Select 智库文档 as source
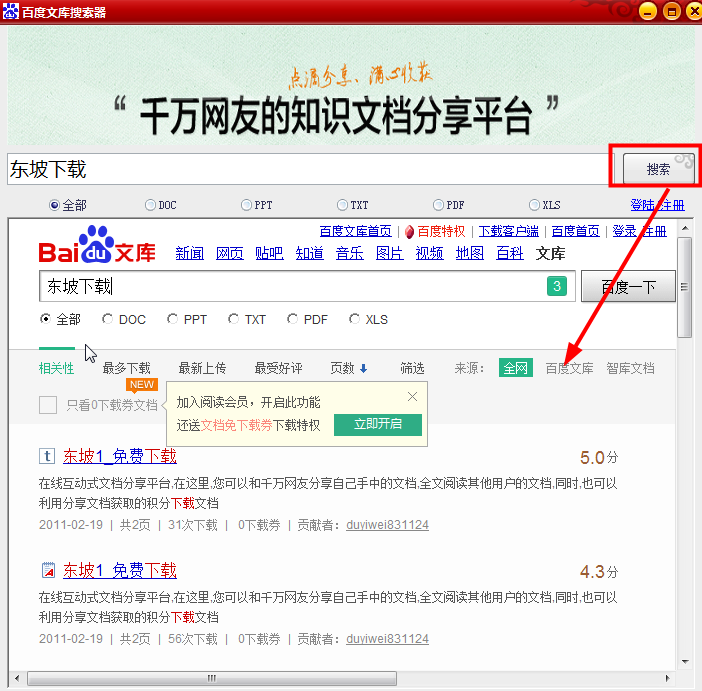This screenshot has height=691, width=702. point(630,368)
